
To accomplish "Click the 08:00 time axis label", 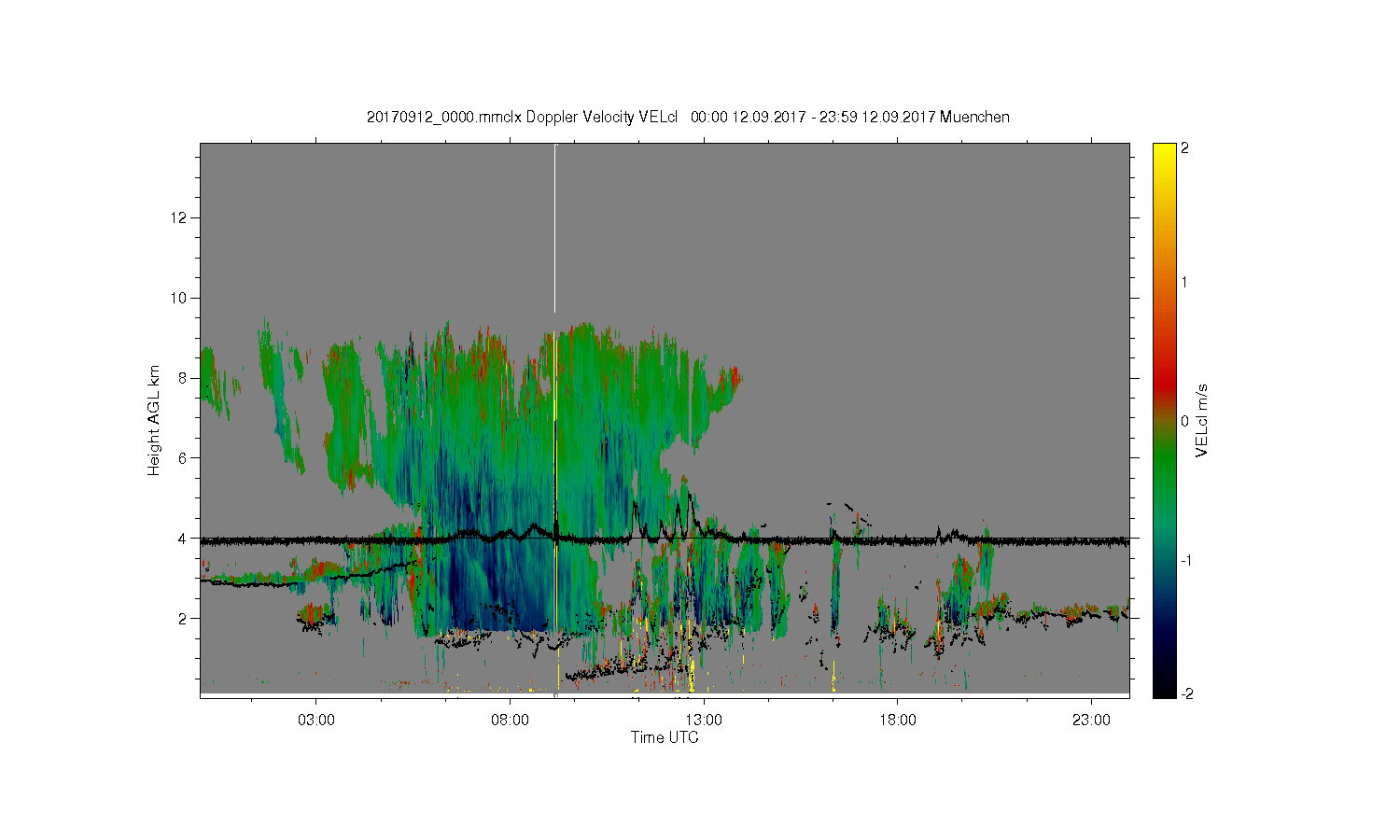I will 511,721.
